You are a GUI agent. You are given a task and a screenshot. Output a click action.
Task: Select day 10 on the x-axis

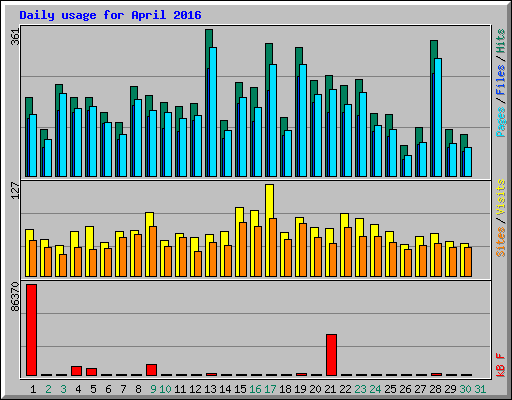(x=165, y=389)
